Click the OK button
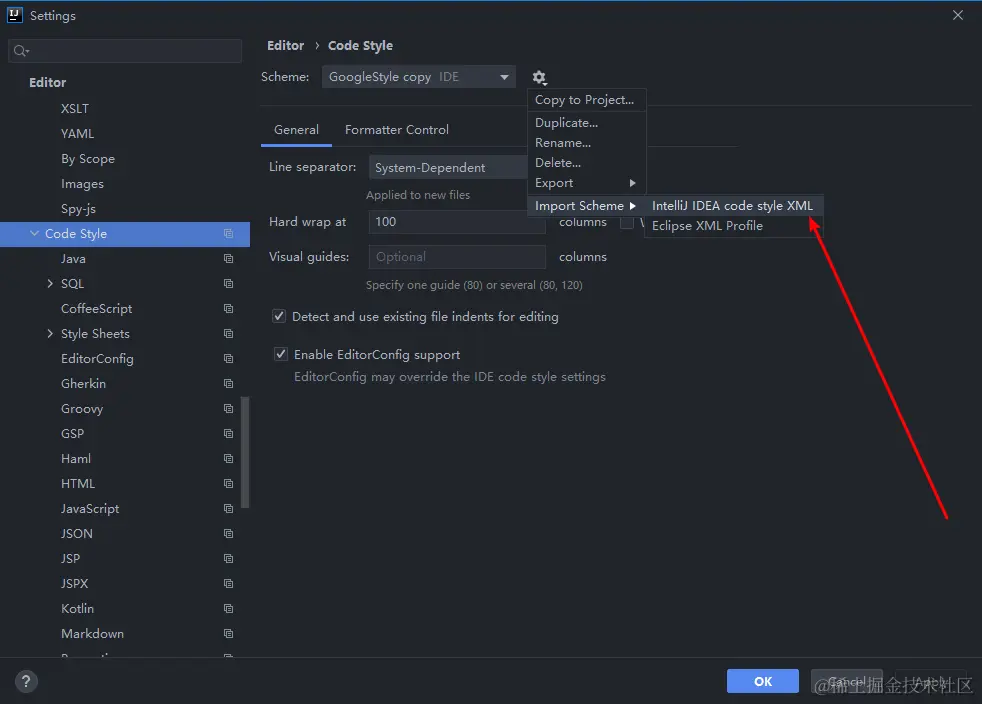 click(x=762, y=681)
